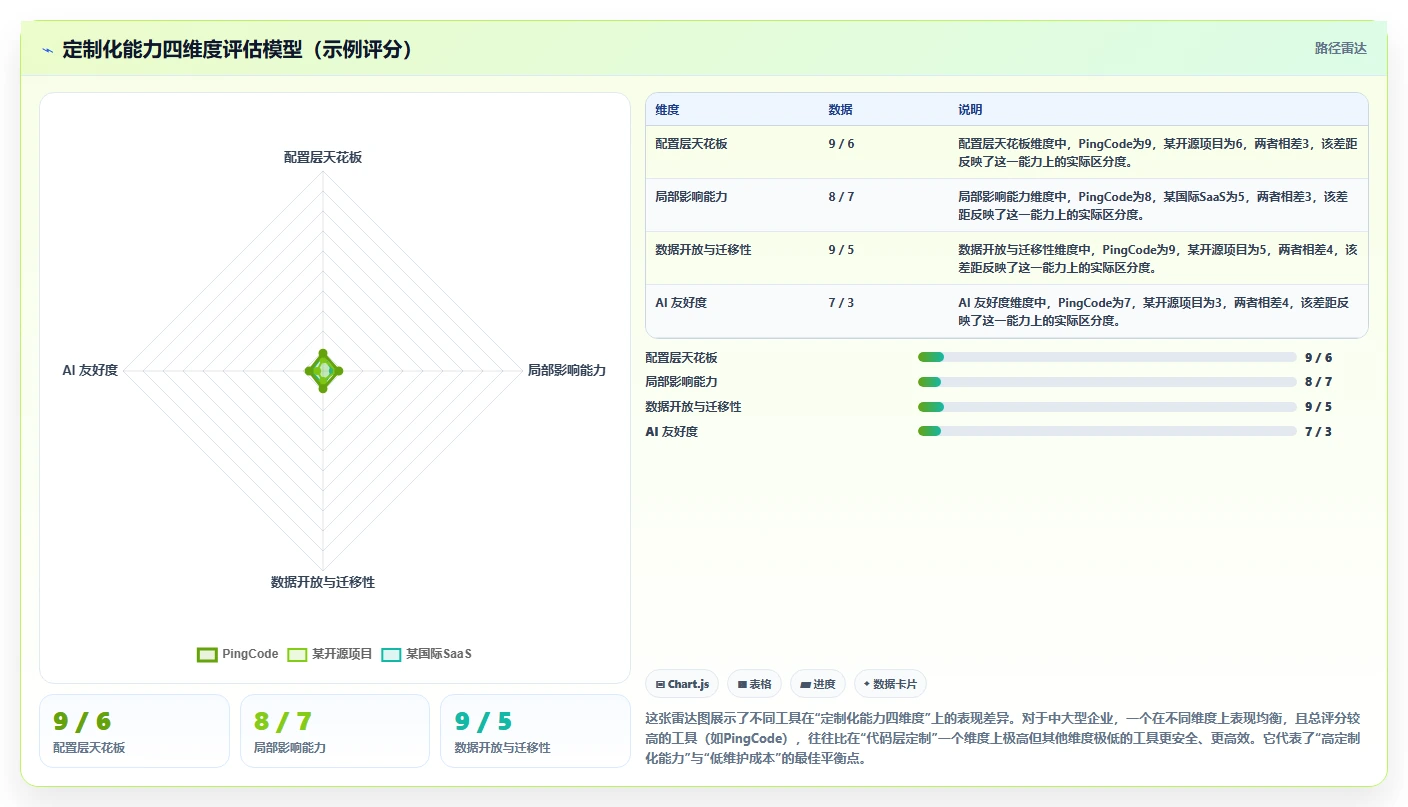The height and width of the screenshot is (807, 1408).
Task: Click the AI 友好度 progress bar
Action: (1107, 431)
